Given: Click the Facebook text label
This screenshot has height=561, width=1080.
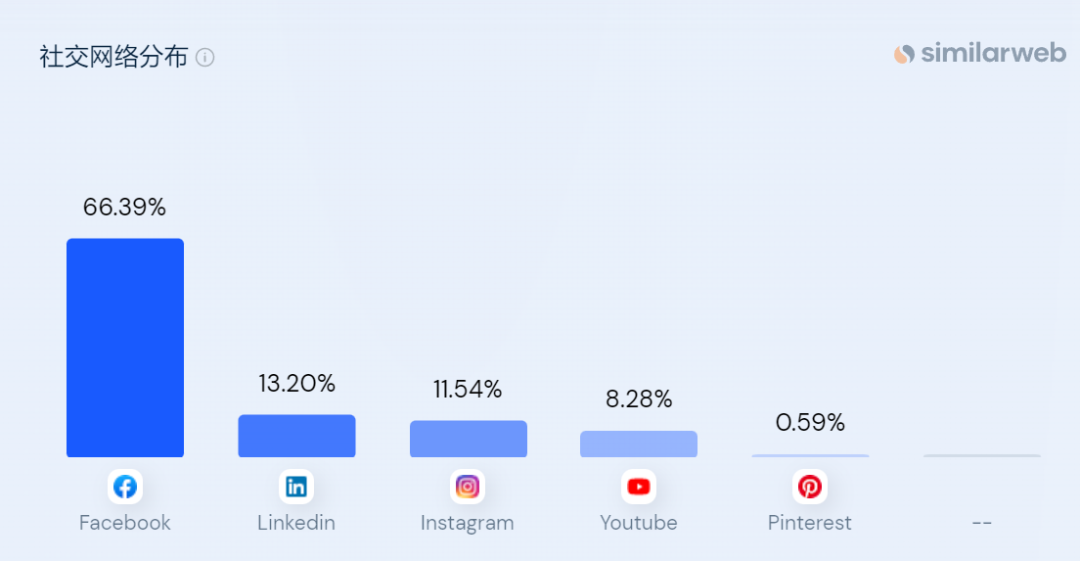Looking at the screenshot, I should point(125,523).
